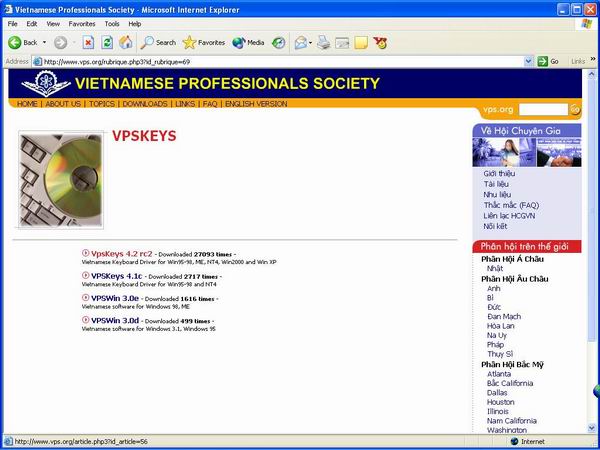600x450 pixels.
Task: Click the red Messenger toolbar icon
Action: click(x=380, y=42)
